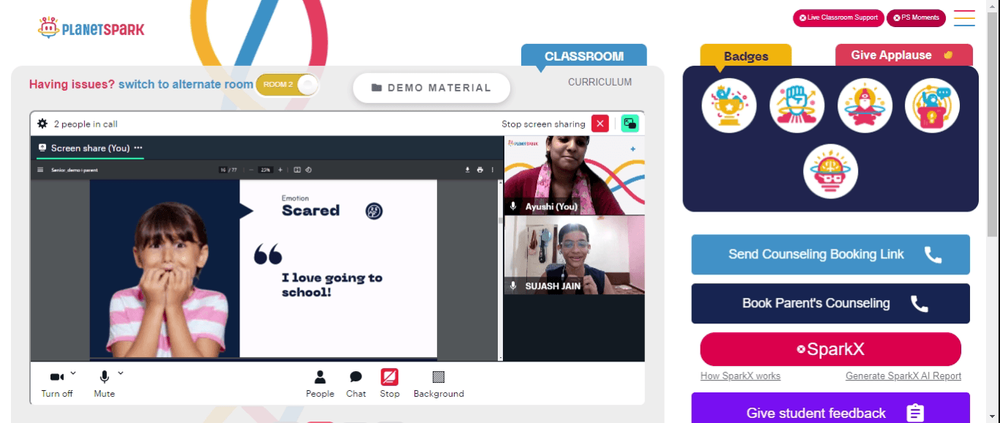Screen dimensions: 1000x423
Task: Select Ayushi (You) video tile
Action: point(574,175)
